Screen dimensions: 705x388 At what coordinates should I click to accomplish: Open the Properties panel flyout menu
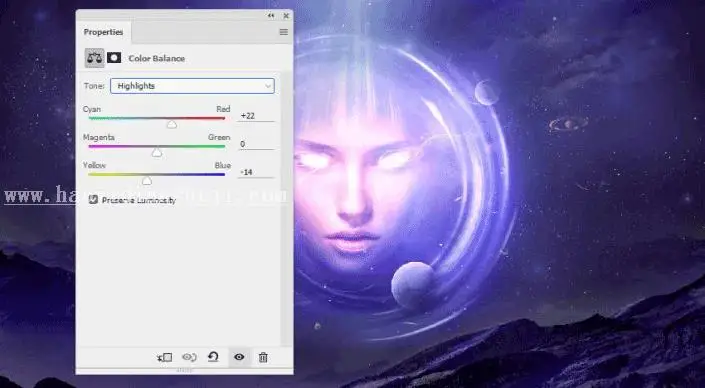click(283, 32)
